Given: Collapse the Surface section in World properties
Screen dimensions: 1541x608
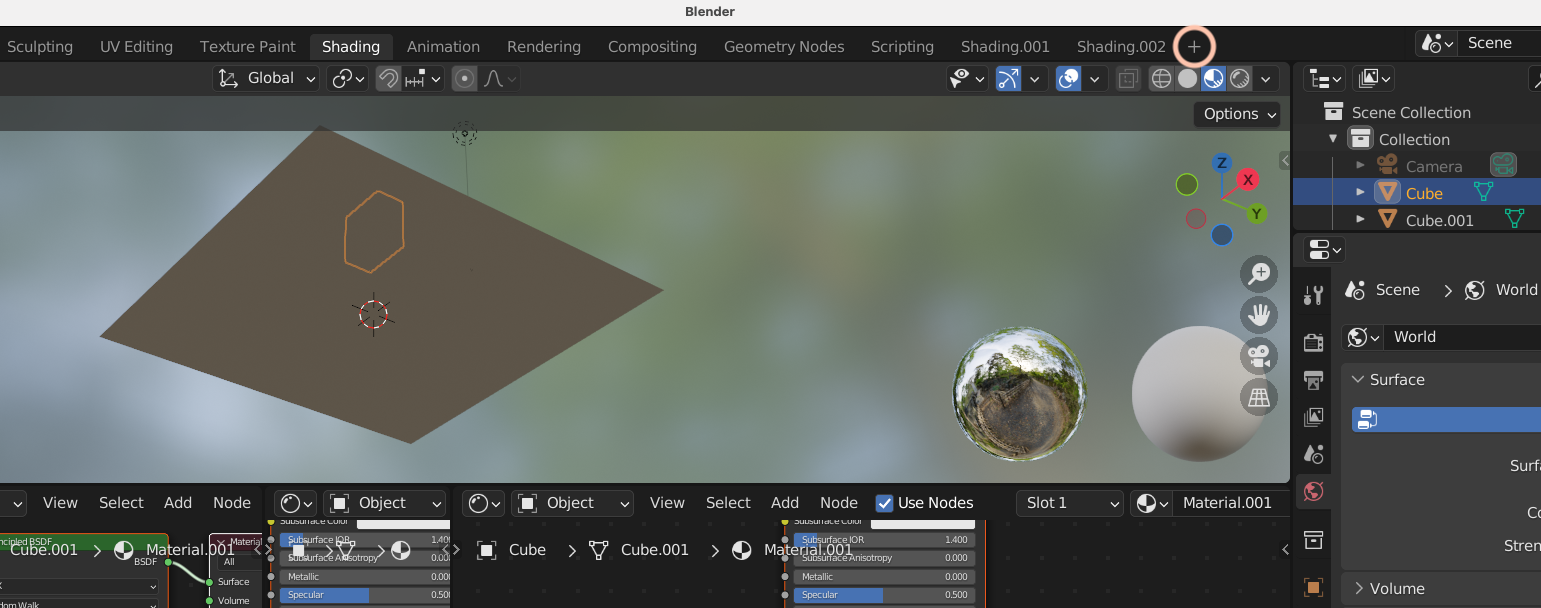Looking at the screenshot, I should coord(1397,379).
